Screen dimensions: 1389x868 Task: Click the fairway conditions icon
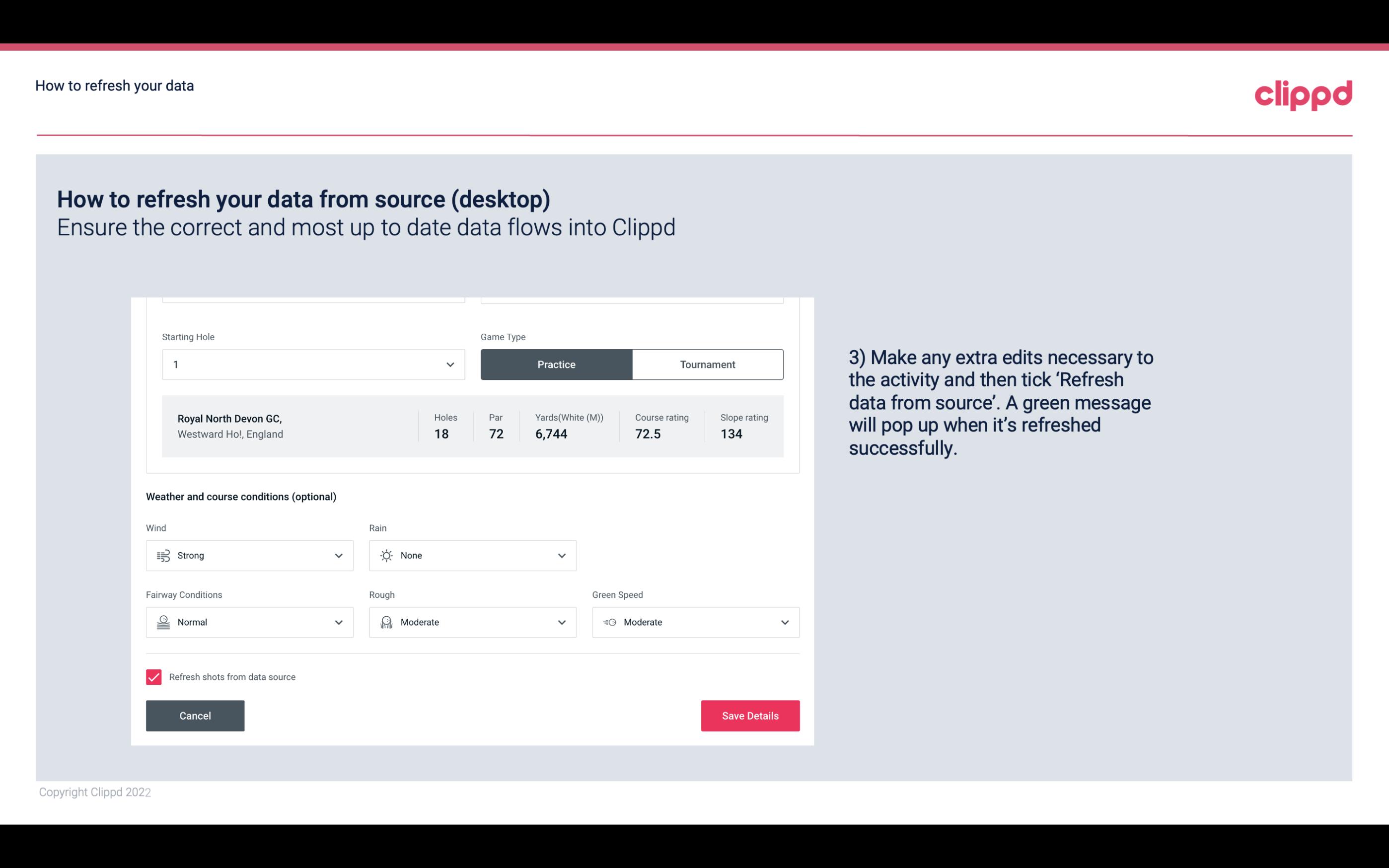click(163, 622)
